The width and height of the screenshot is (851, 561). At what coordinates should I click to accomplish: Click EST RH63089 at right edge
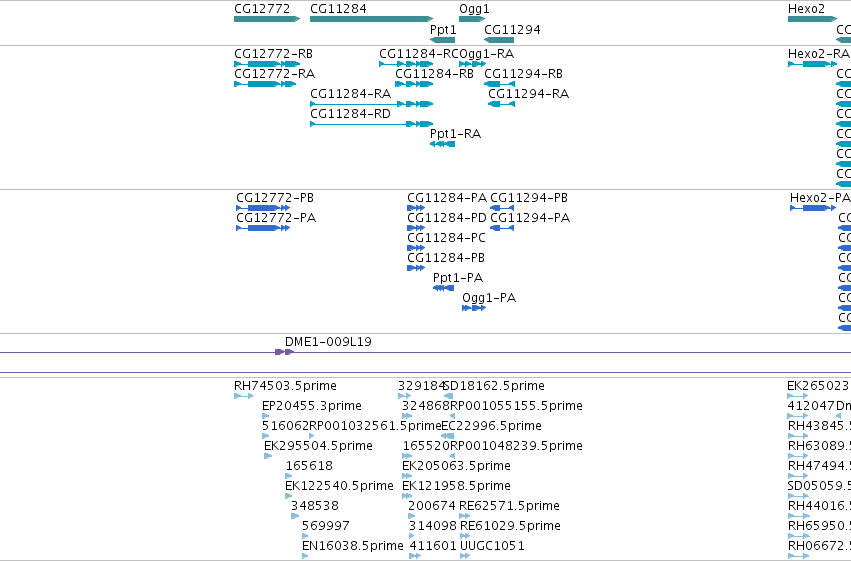tap(798, 456)
